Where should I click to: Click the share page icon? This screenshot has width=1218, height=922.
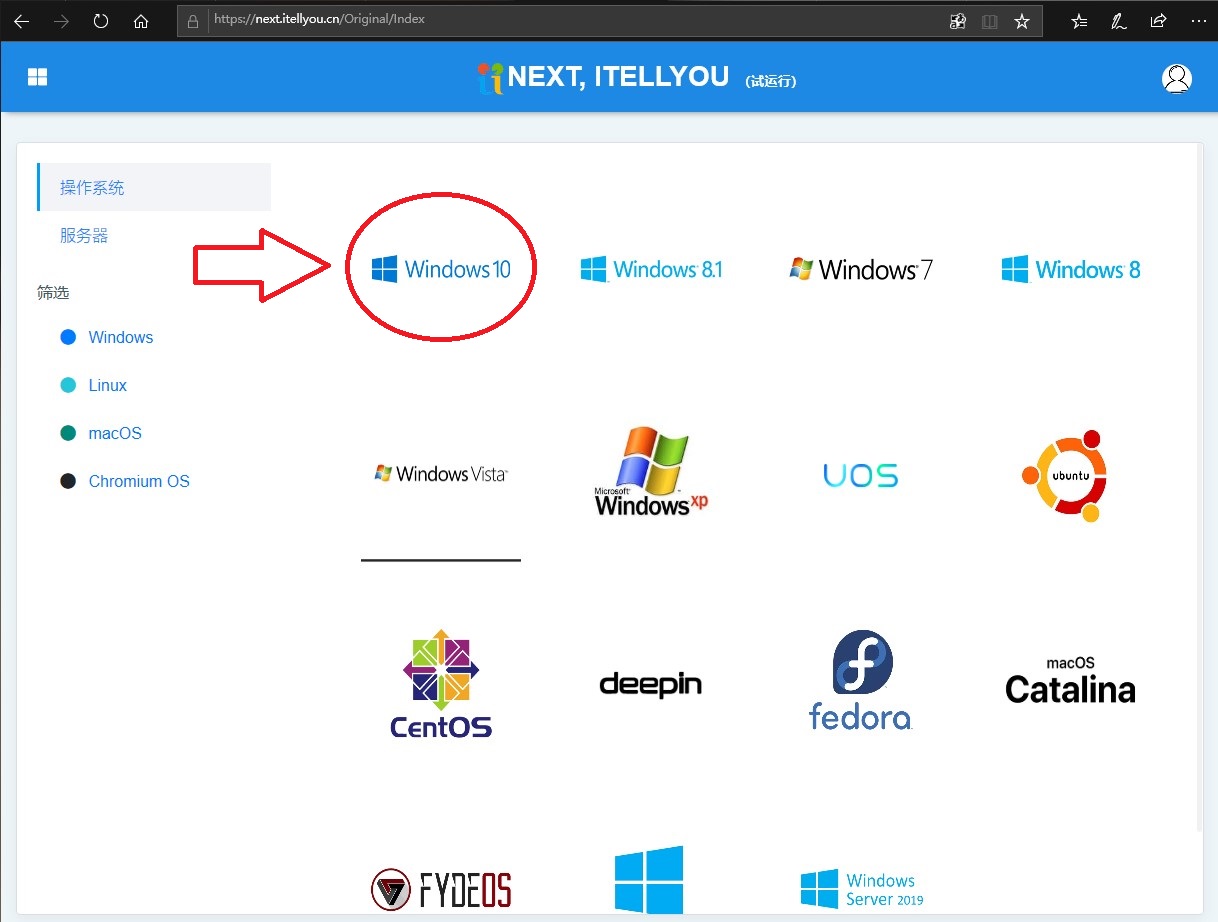click(1158, 21)
